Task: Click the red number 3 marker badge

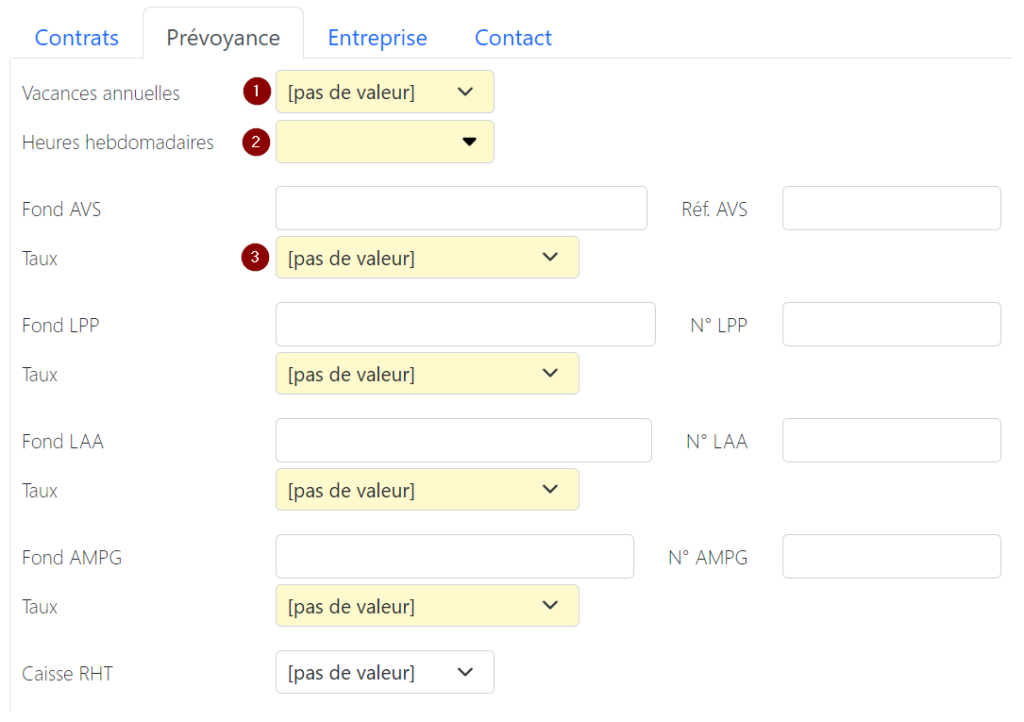Action: pyautogui.click(x=257, y=258)
